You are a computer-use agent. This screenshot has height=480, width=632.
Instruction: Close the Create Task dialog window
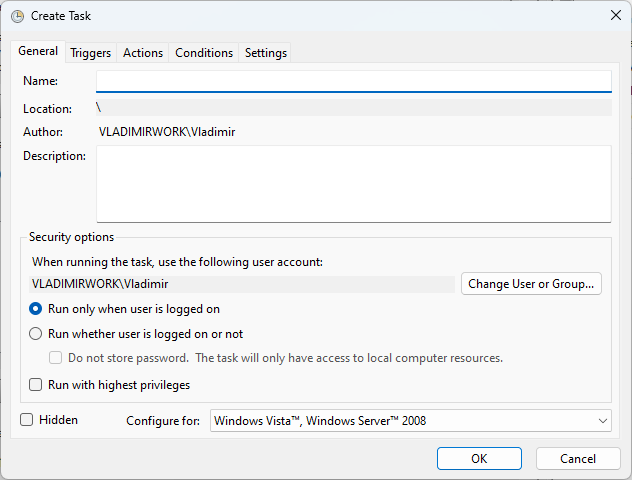point(613,16)
